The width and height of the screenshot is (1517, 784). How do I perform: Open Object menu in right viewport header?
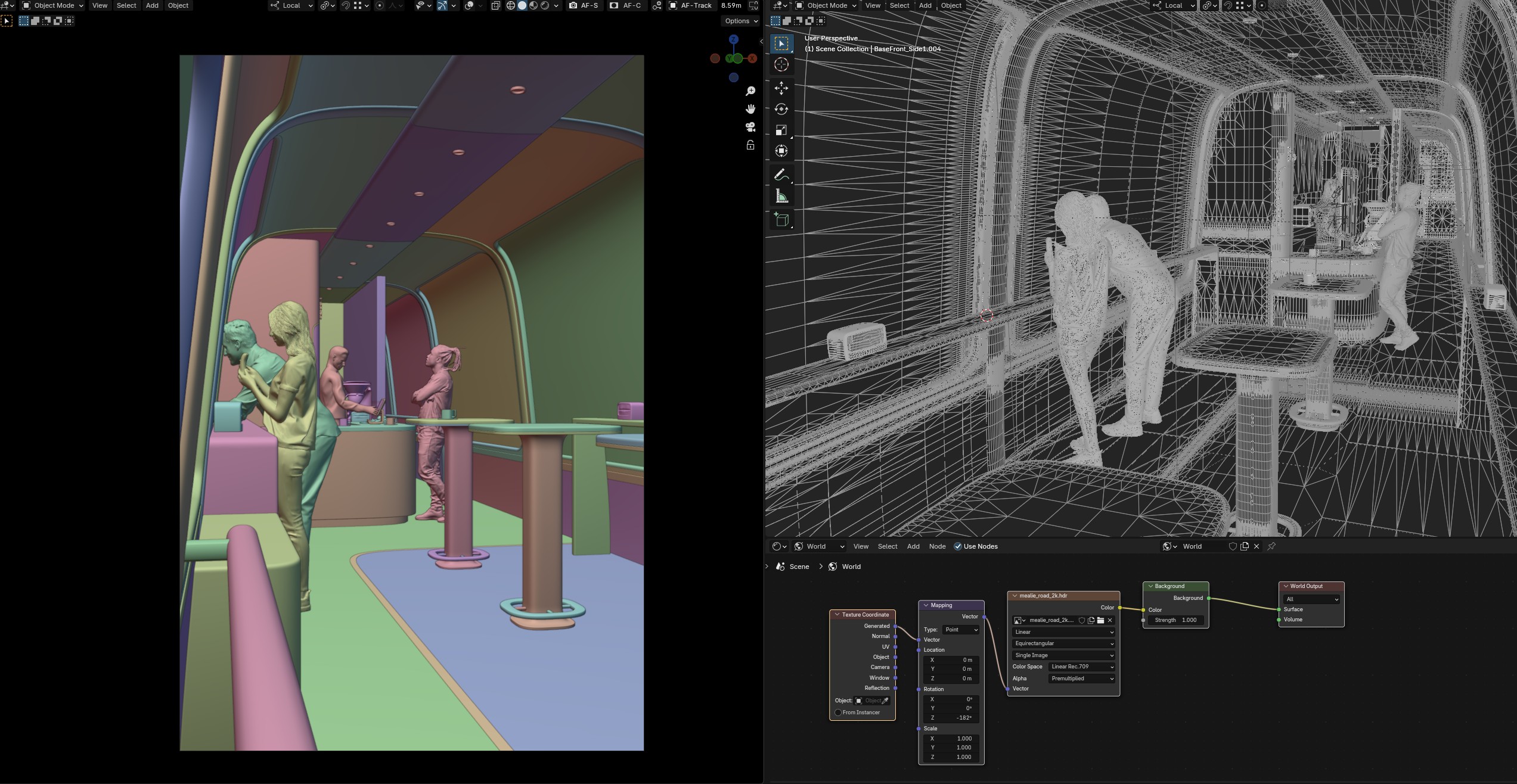click(951, 5)
